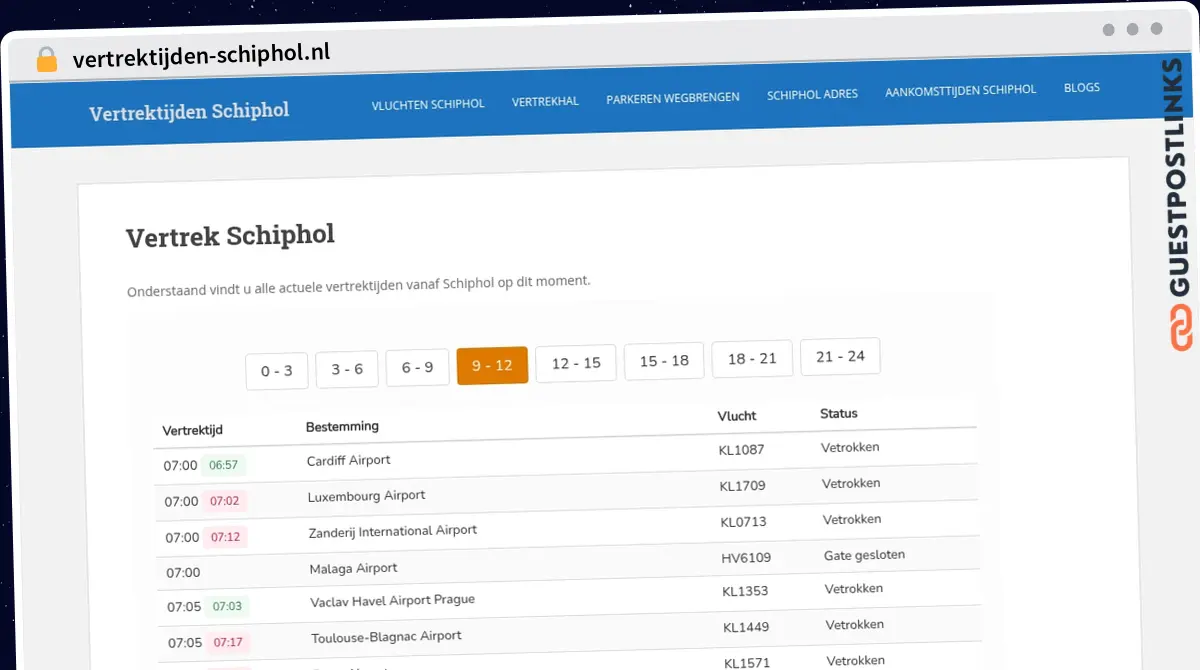Image resolution: width=1200 pixels, height=670 pixels.
Task: Click the Gate gesloten status
Action: click(x=864, y=555)
